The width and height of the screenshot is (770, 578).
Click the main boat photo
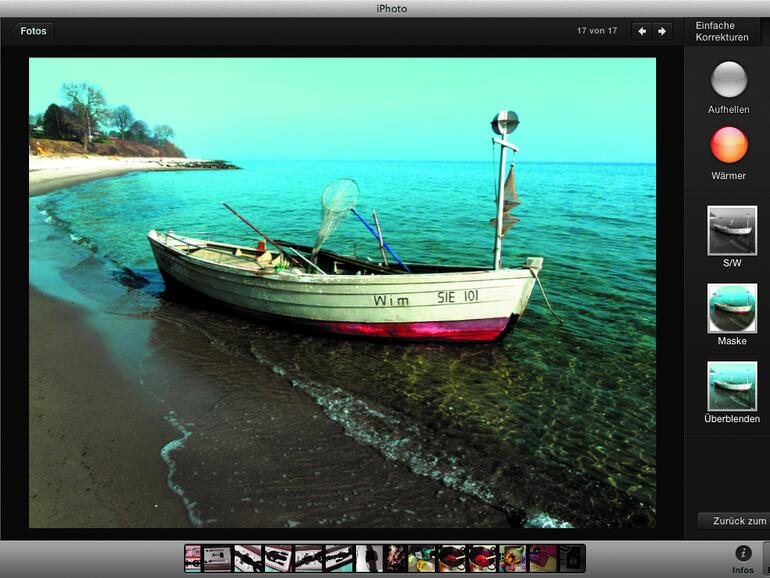(342, 293)
